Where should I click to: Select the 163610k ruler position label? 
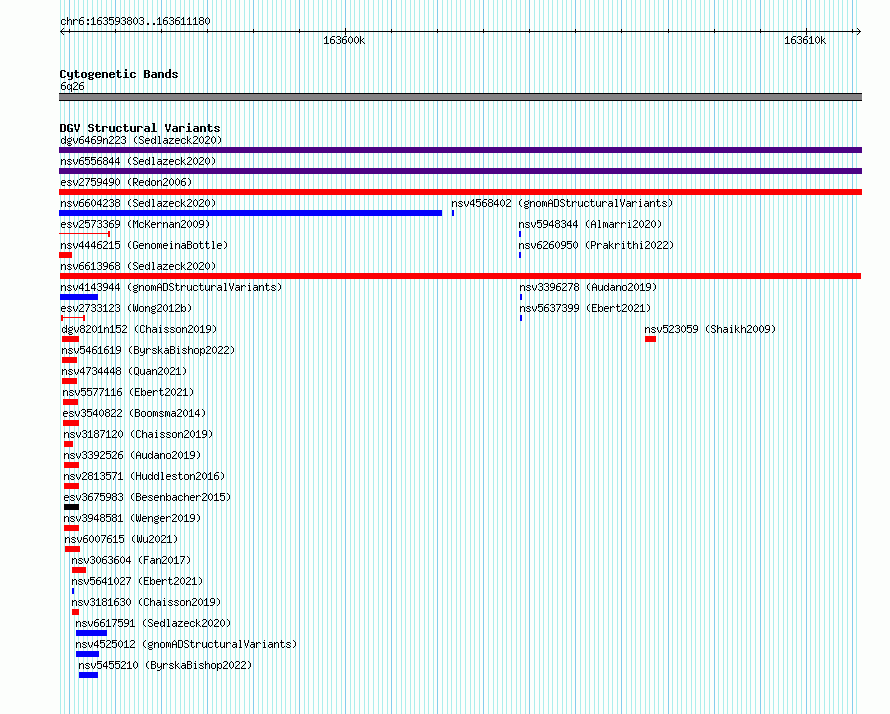click(x=805, y=41)
